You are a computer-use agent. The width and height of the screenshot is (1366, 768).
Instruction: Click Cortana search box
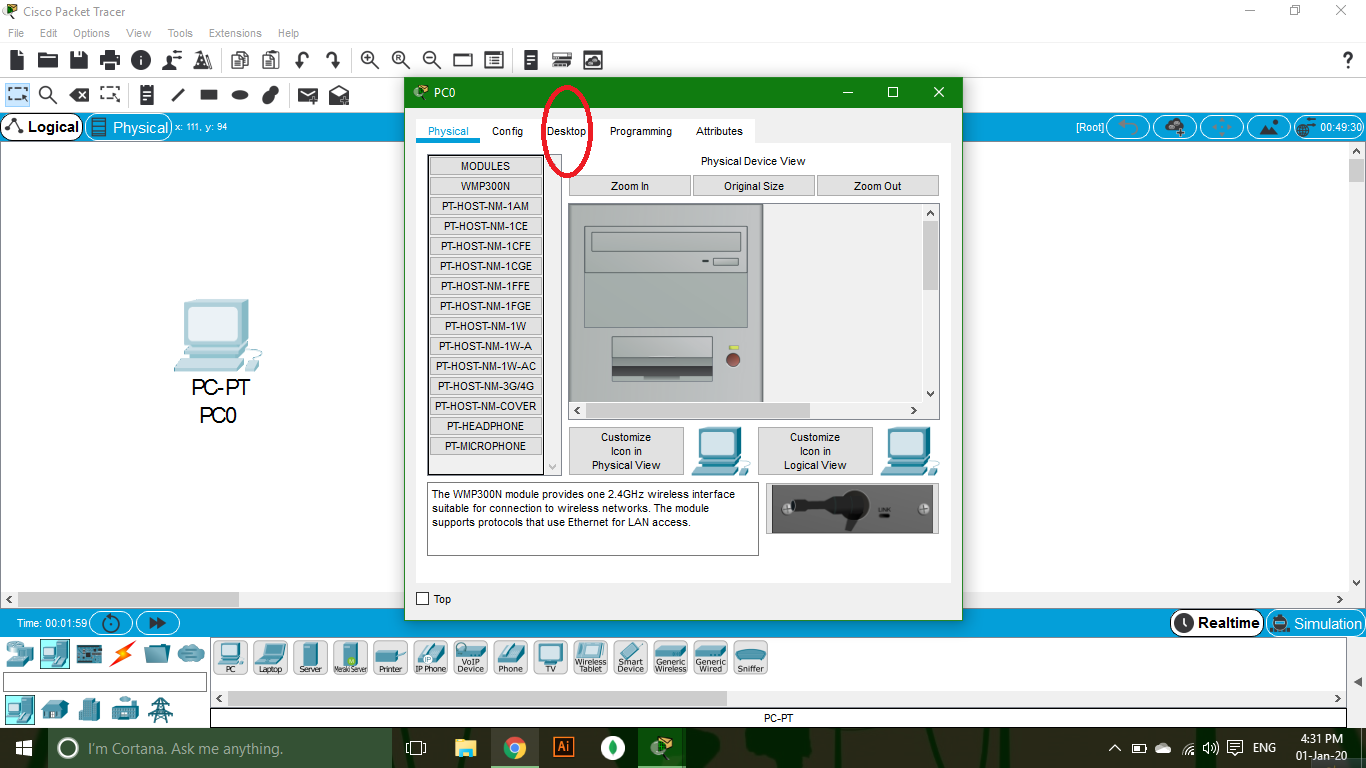pyautogui.click(x=219, y=748)
